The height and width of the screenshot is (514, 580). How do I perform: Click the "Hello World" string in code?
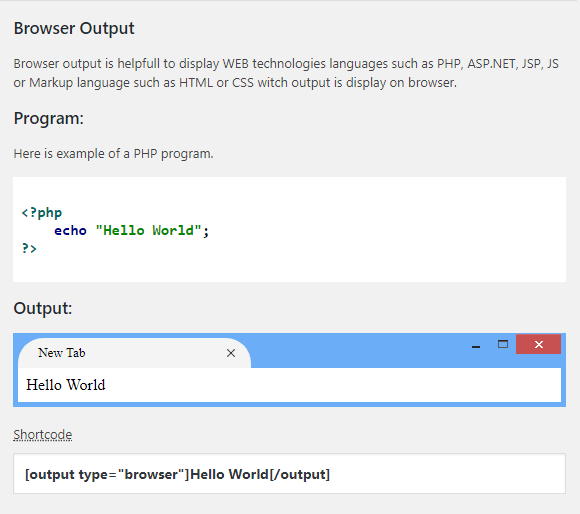[148, 230]
